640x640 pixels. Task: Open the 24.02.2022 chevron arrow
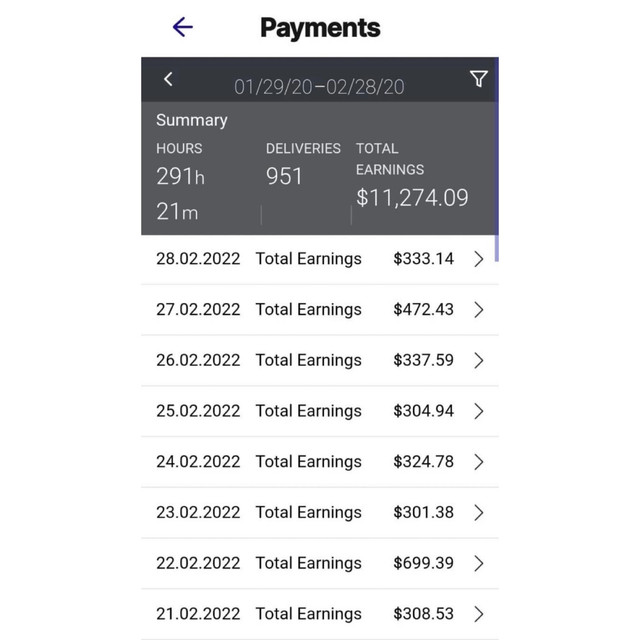478,462
